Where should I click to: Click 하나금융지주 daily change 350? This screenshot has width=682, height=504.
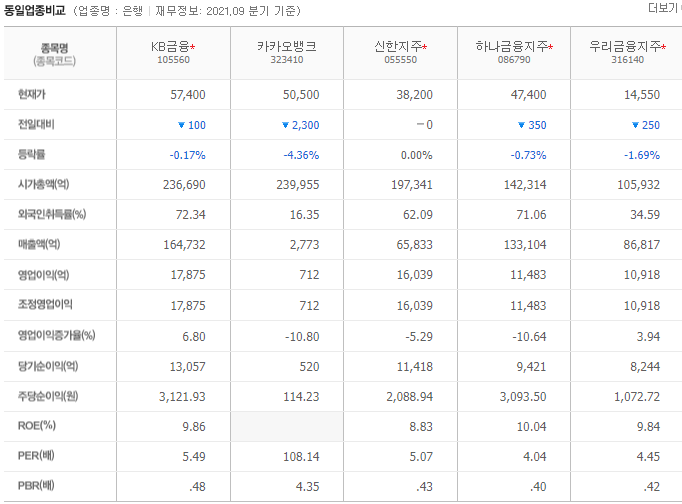pos(537,125)
